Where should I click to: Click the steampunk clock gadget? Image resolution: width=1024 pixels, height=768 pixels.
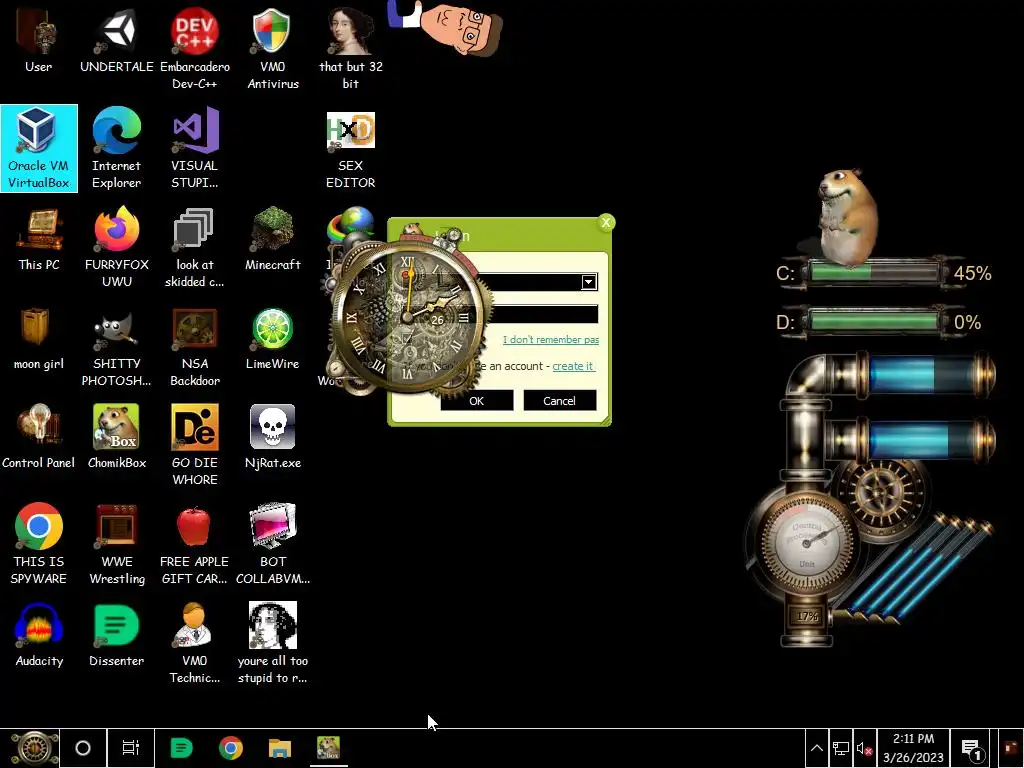(408, 319)
